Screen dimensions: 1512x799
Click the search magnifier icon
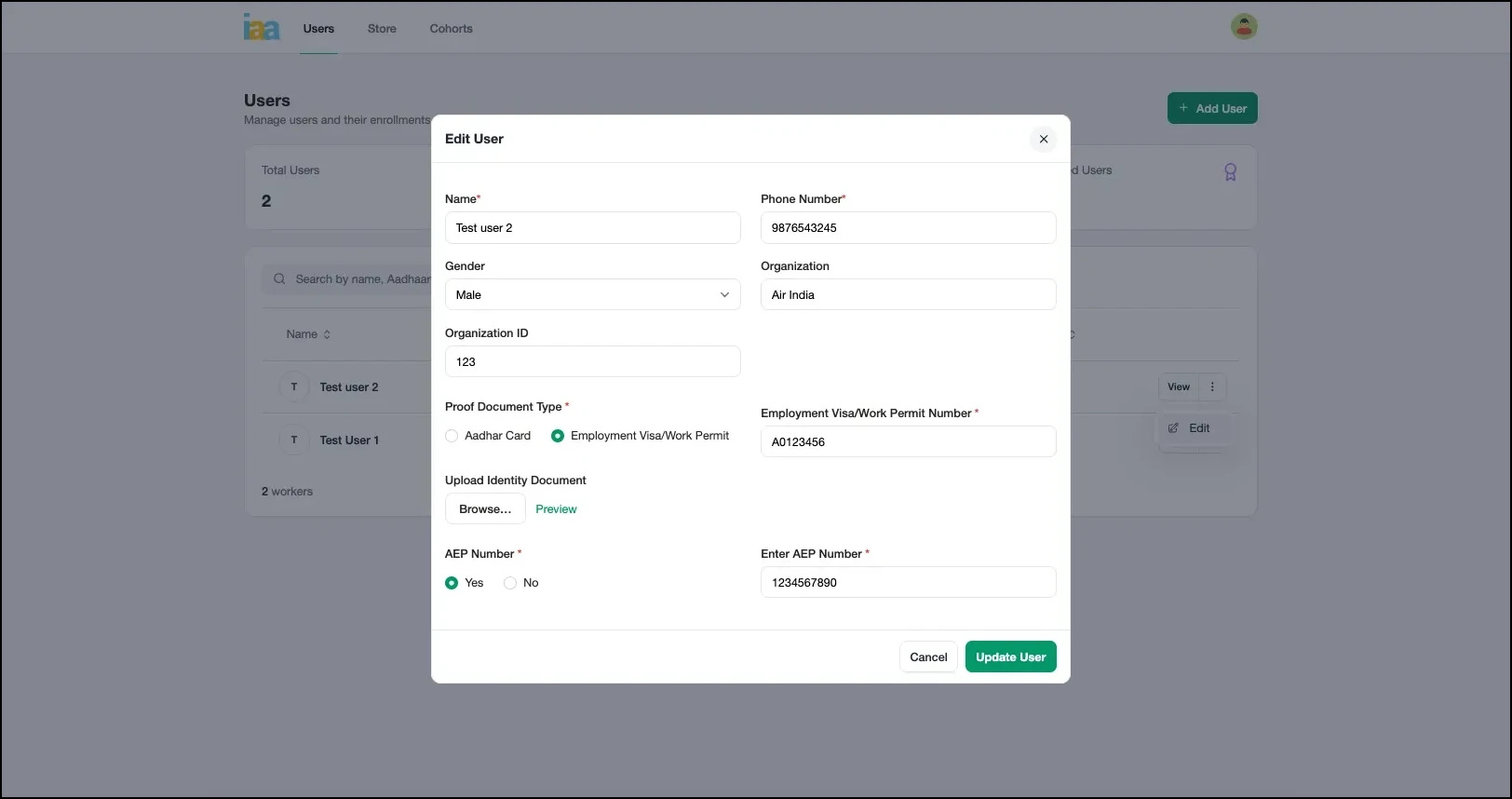(x=279, y=279)
